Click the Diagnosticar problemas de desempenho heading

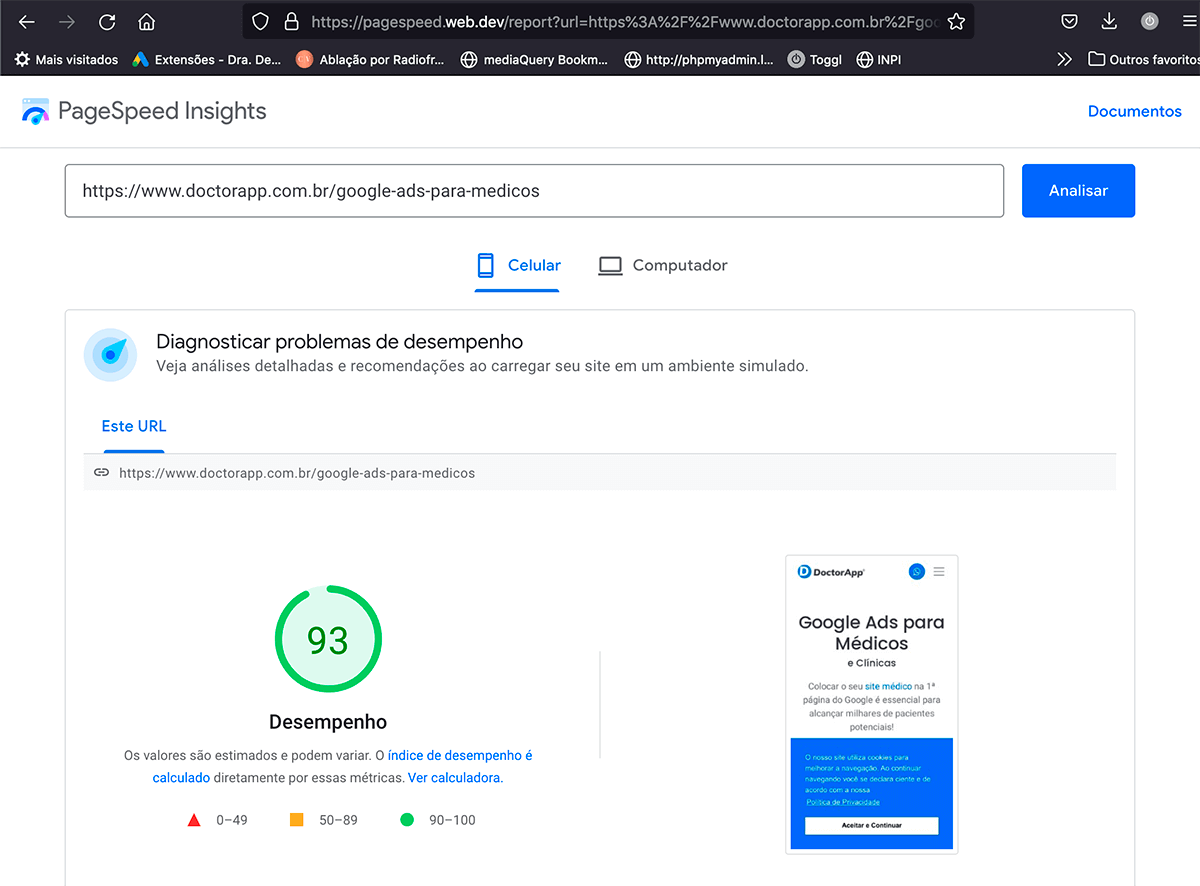pyautogui.click(x=340, y=342)
